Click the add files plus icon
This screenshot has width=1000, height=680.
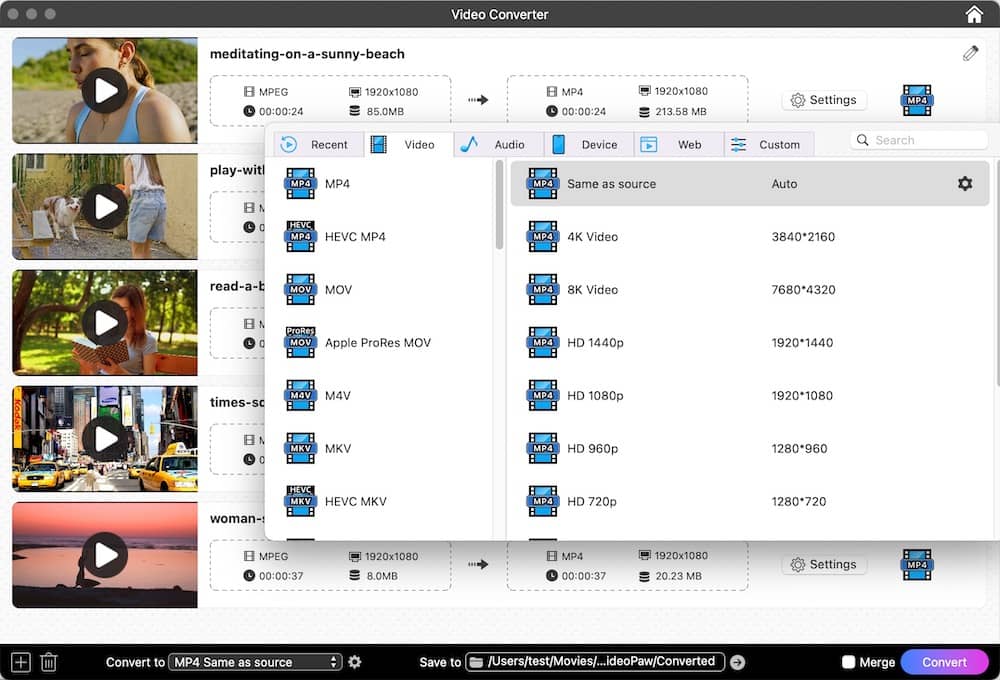click(x=19, y=661)
